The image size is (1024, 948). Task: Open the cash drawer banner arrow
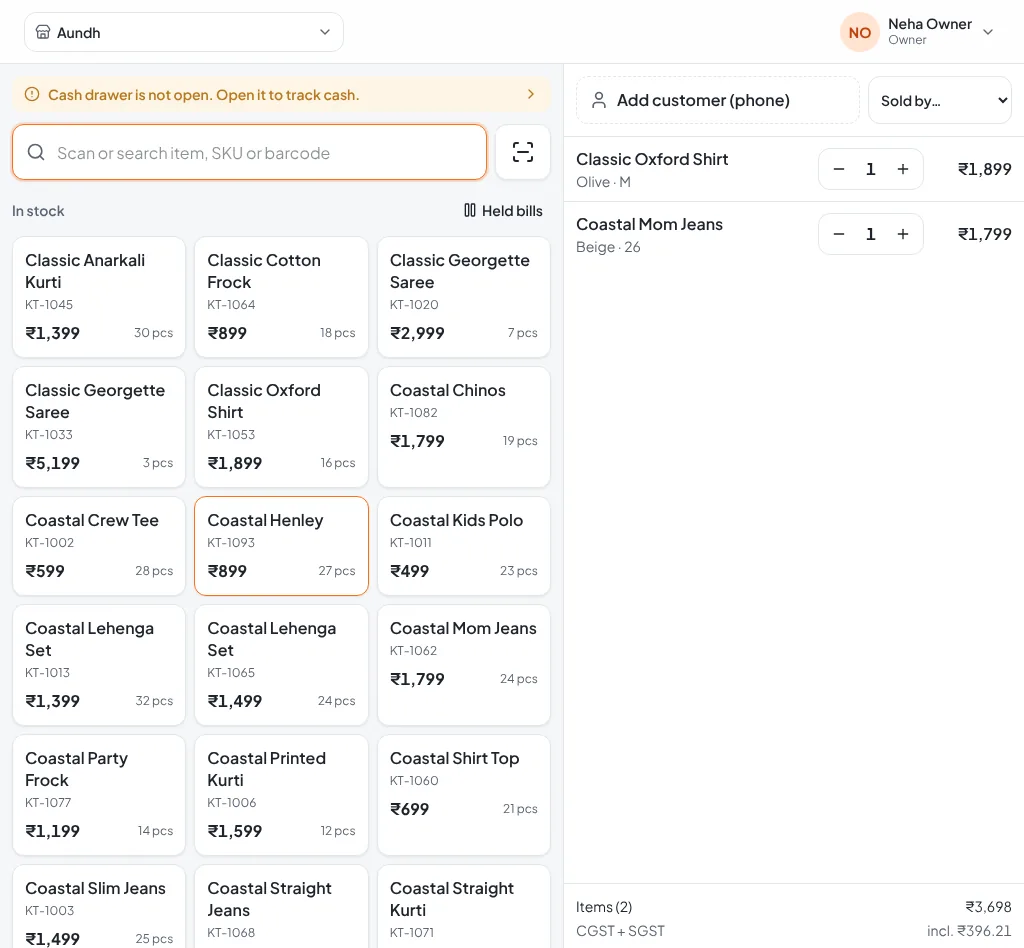coord(531,95)
